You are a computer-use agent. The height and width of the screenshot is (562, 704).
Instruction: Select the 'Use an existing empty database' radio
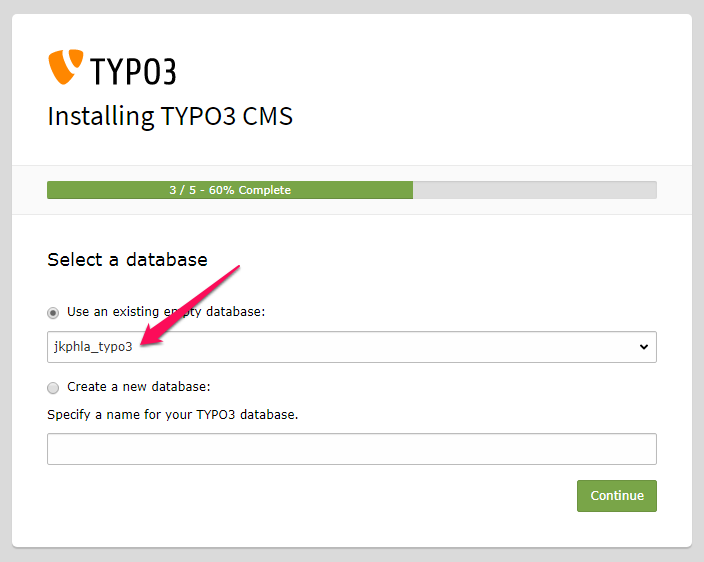[53, 313]
